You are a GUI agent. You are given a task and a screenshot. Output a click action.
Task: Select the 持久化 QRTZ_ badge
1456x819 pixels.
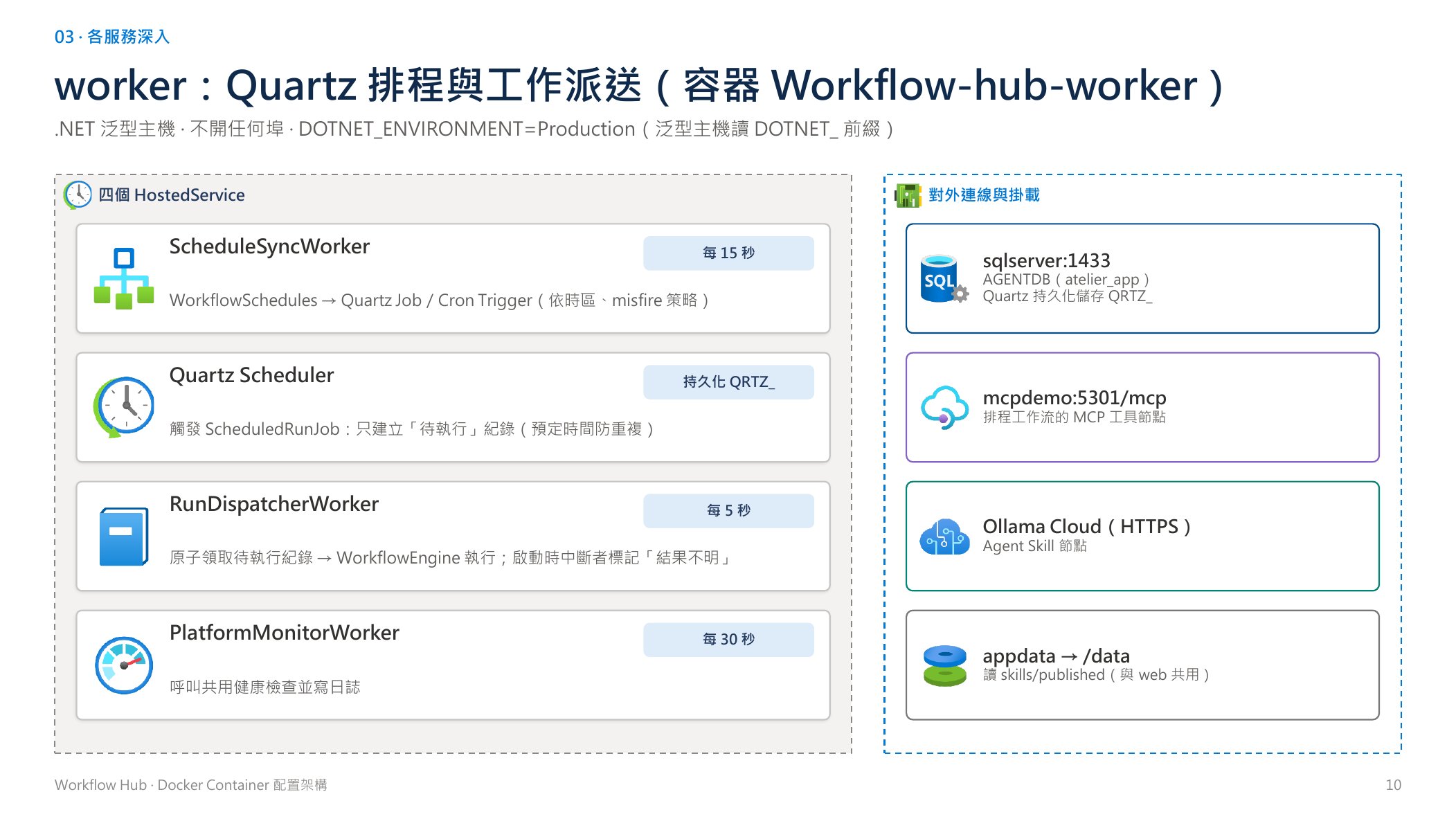[728, 382]
